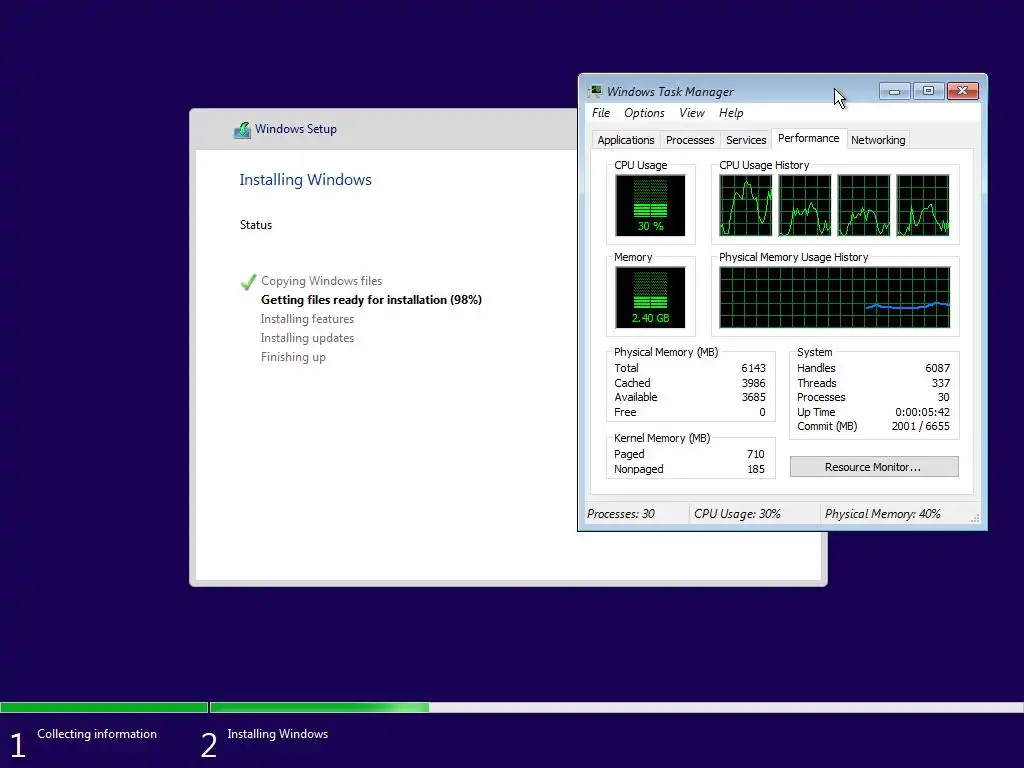The width and height of the screenshot is (1024, 768).
Task: Click the status bar Processes: 30 entry
Action: (x=620, y=514)
